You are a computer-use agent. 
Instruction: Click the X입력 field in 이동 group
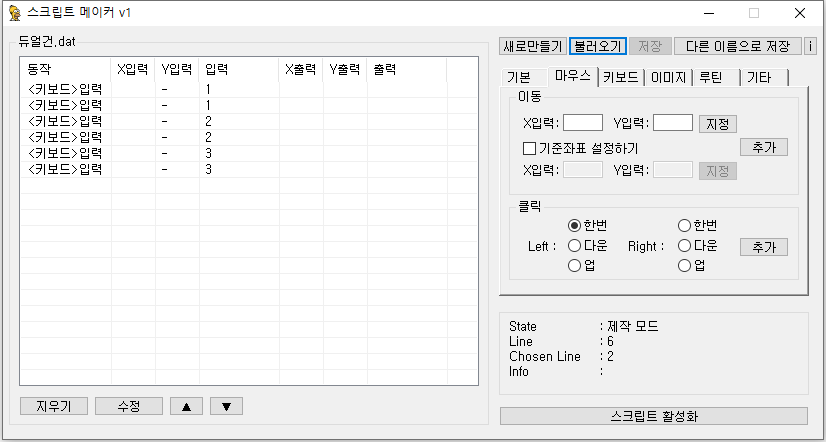click(583, 123)
